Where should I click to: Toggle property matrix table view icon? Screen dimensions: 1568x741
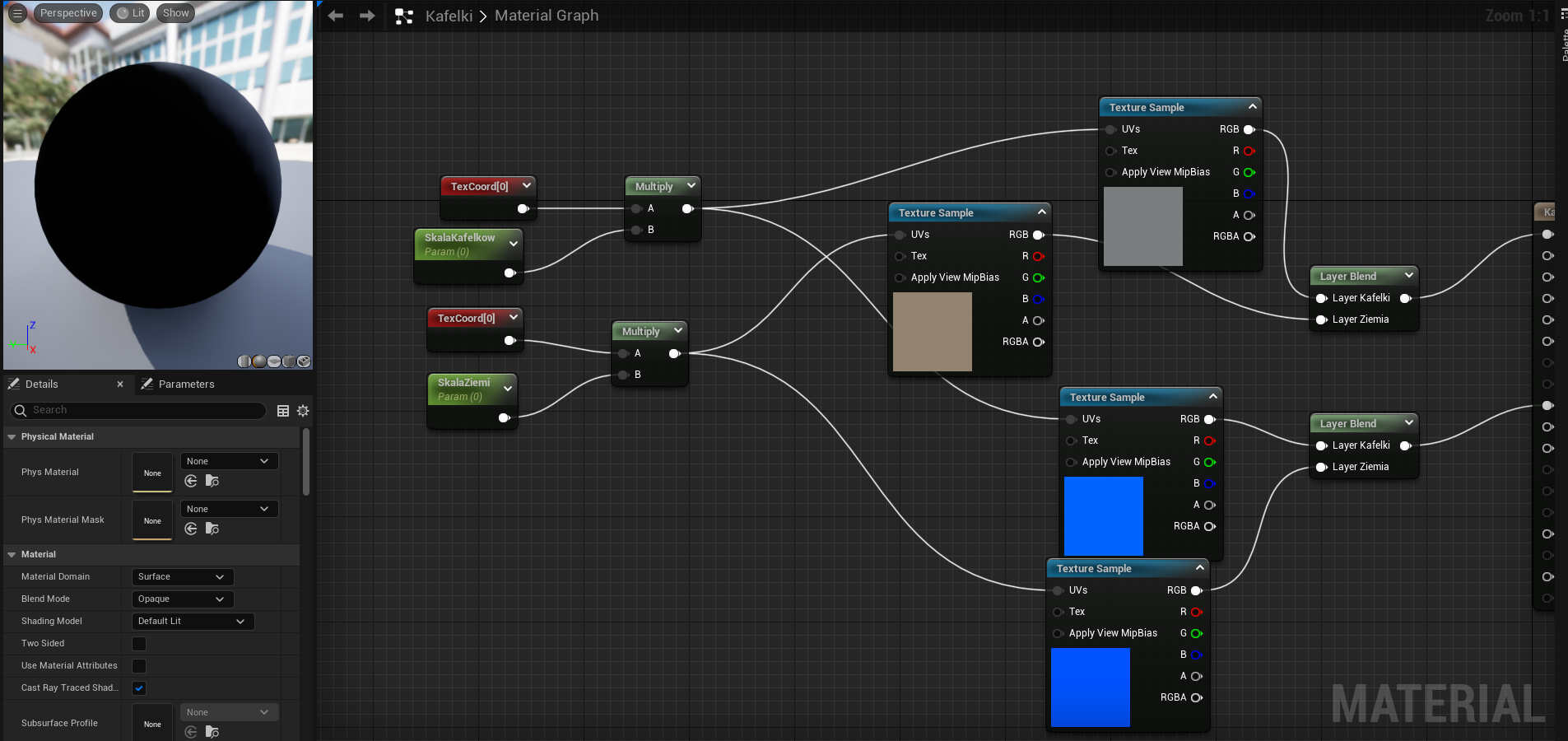(283, 411)
